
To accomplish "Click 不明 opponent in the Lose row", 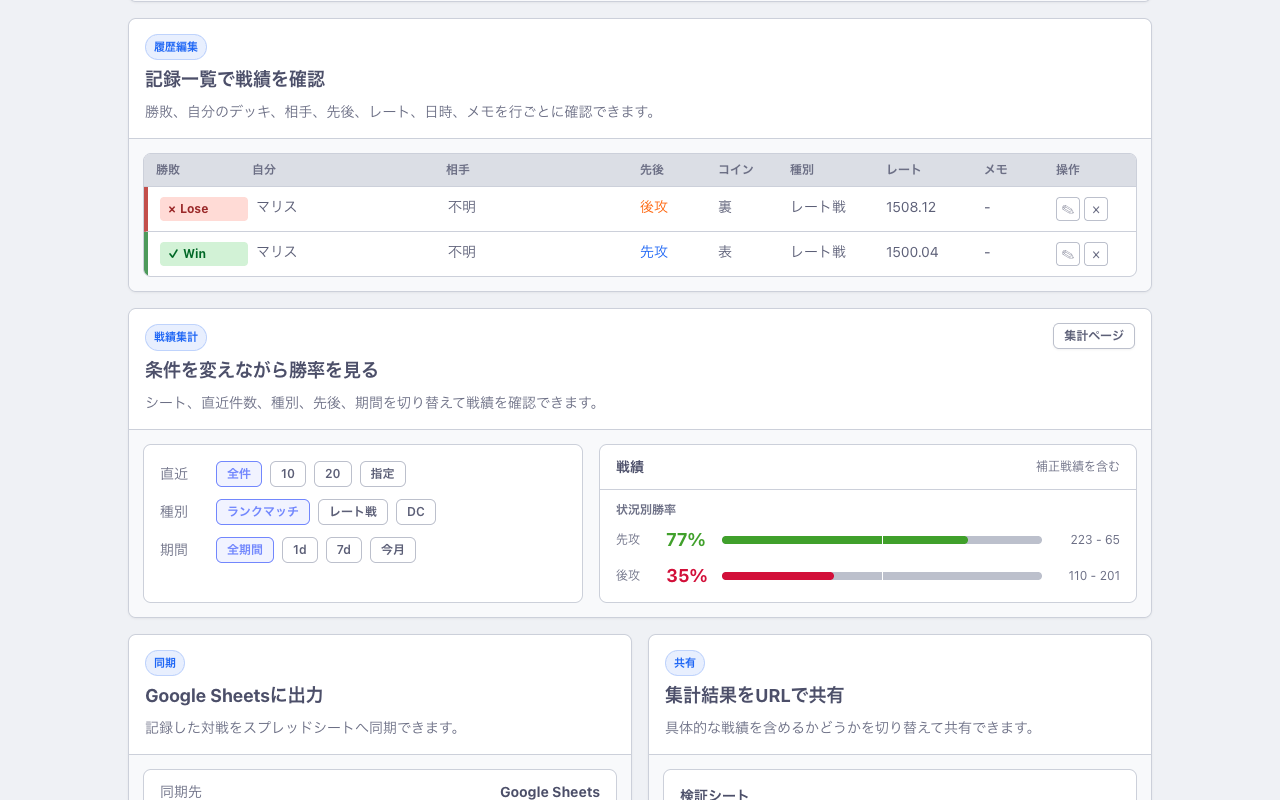I will pos(462,207).
